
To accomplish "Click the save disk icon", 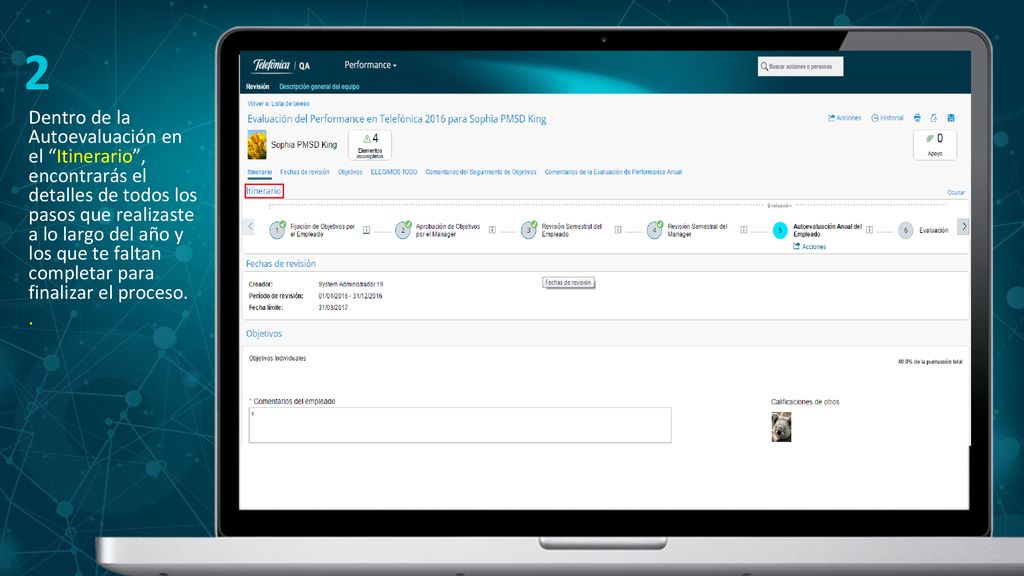I will [x=951, y=118].
